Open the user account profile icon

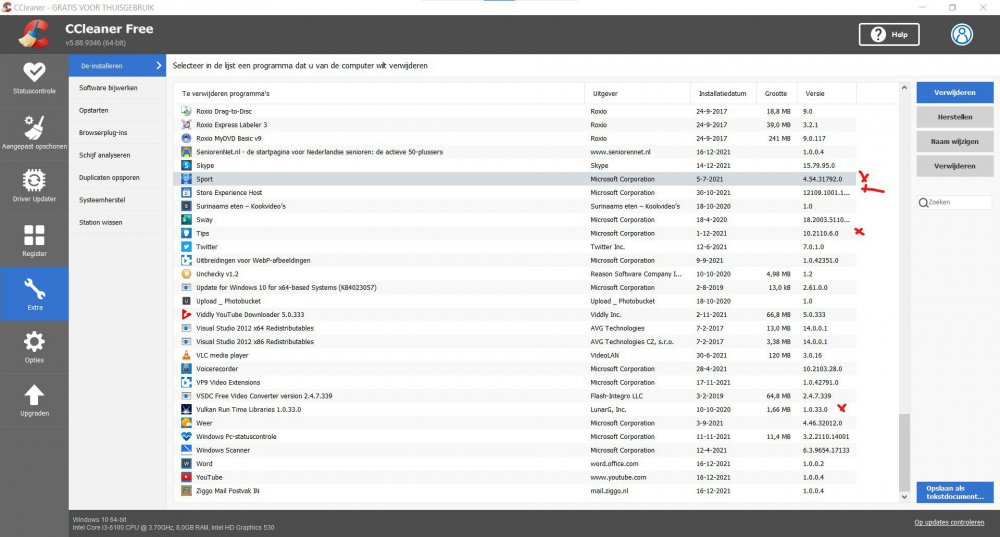click(962, 34)
